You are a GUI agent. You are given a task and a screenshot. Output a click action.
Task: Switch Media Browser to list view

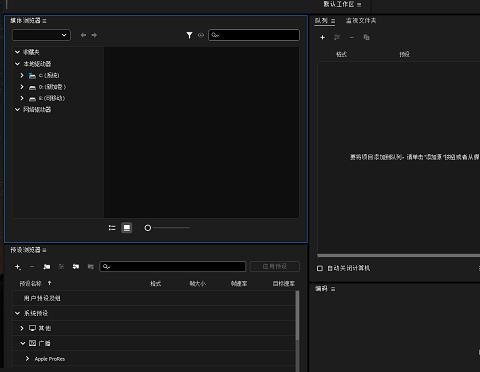point(112,228)
